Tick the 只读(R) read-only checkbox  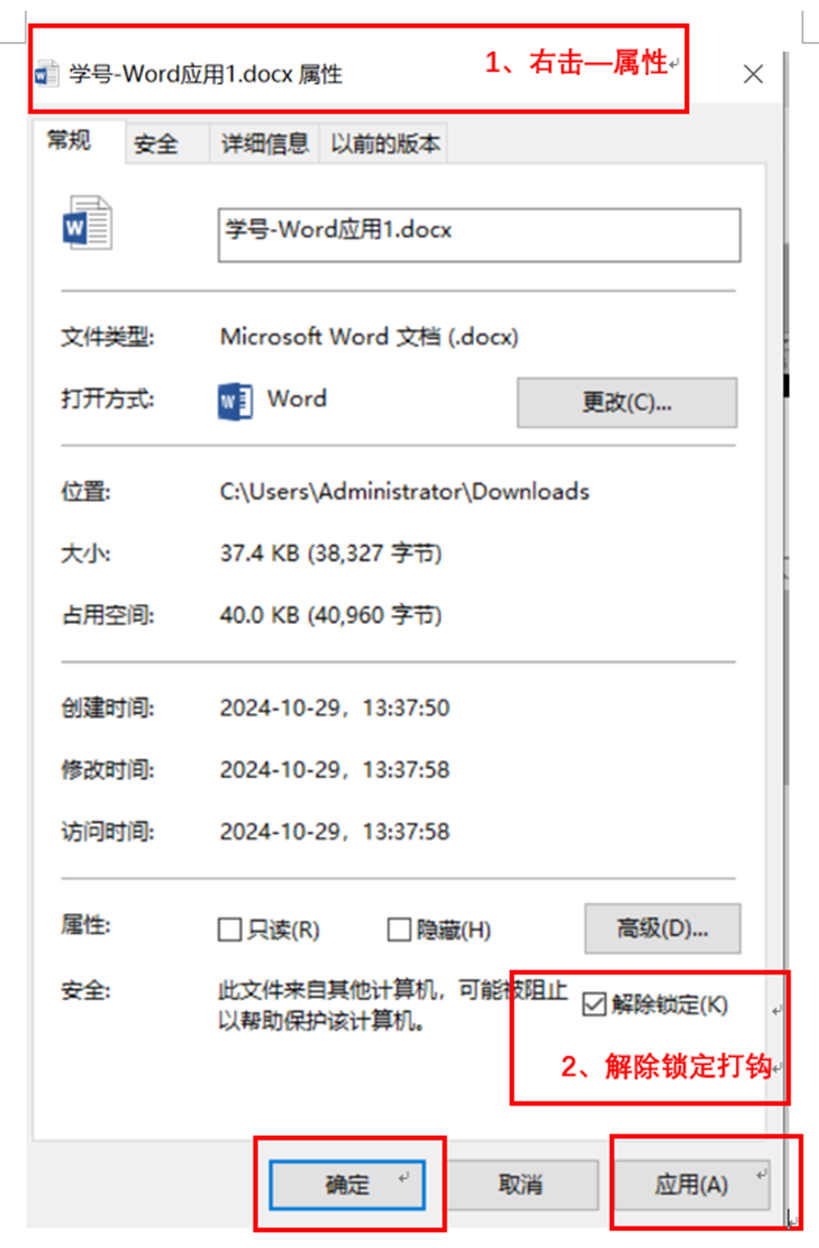pos(230,930)
